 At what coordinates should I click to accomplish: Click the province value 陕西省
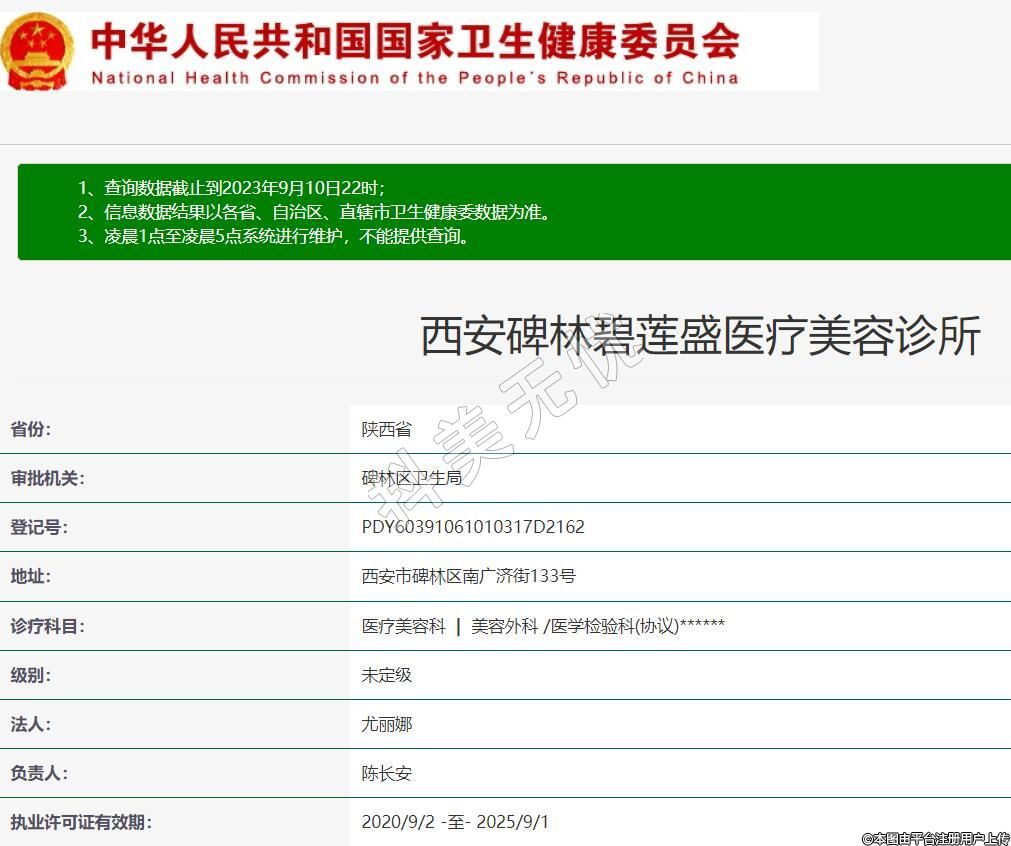coord(386,429)
